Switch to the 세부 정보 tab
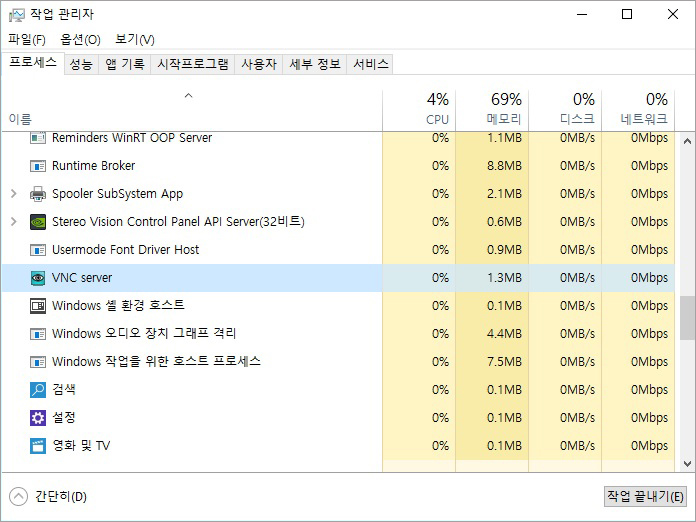The width and height of the screenshot is (696, 522). [x=315, y=64]
